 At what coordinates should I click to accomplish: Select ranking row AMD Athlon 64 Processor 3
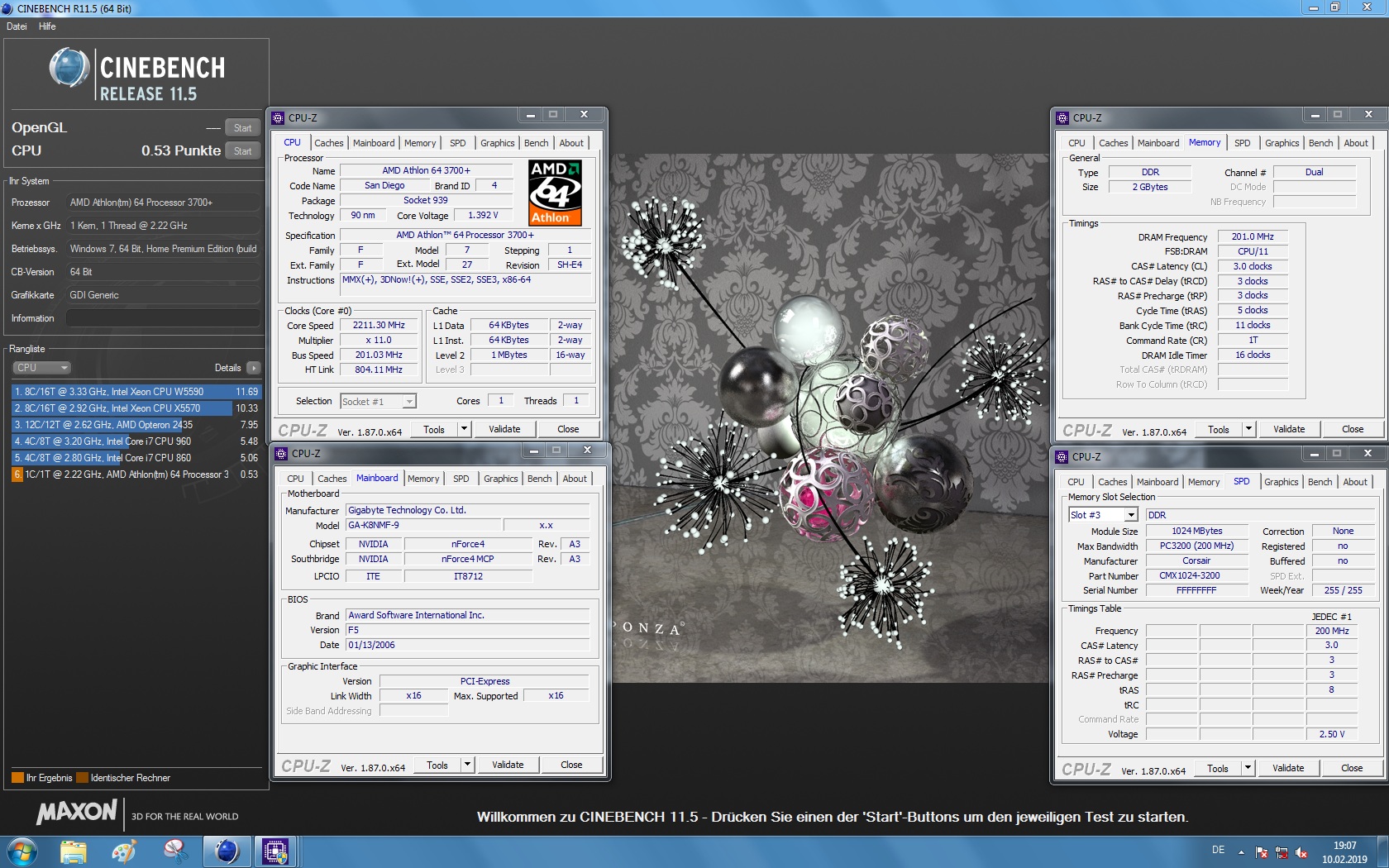[136, 475]
